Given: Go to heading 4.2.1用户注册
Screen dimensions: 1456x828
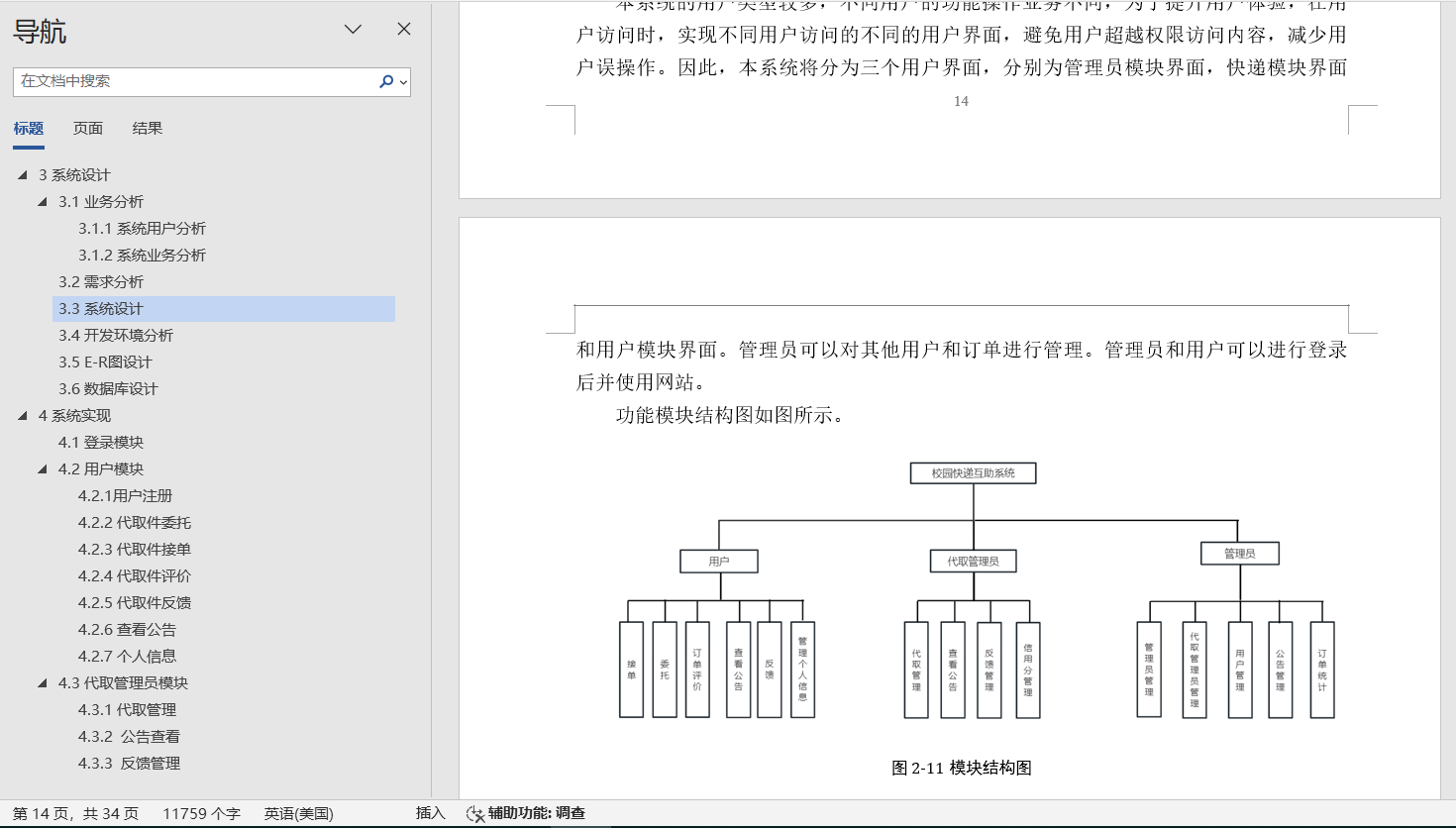Looking at the screenshot, I should 125,496.
